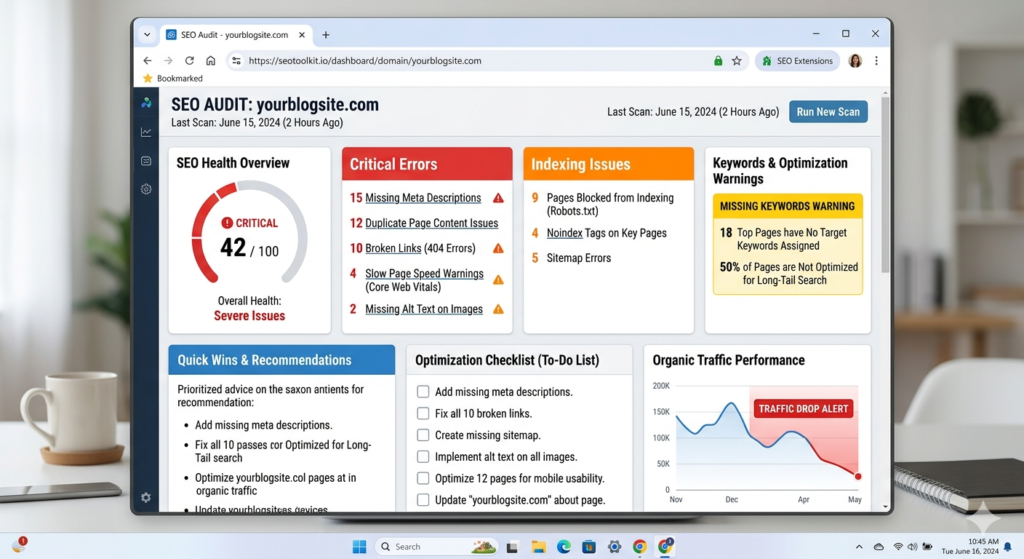
Task: Tick the 'Create missing sitemap' checkbox
Action: coord(423,435)
